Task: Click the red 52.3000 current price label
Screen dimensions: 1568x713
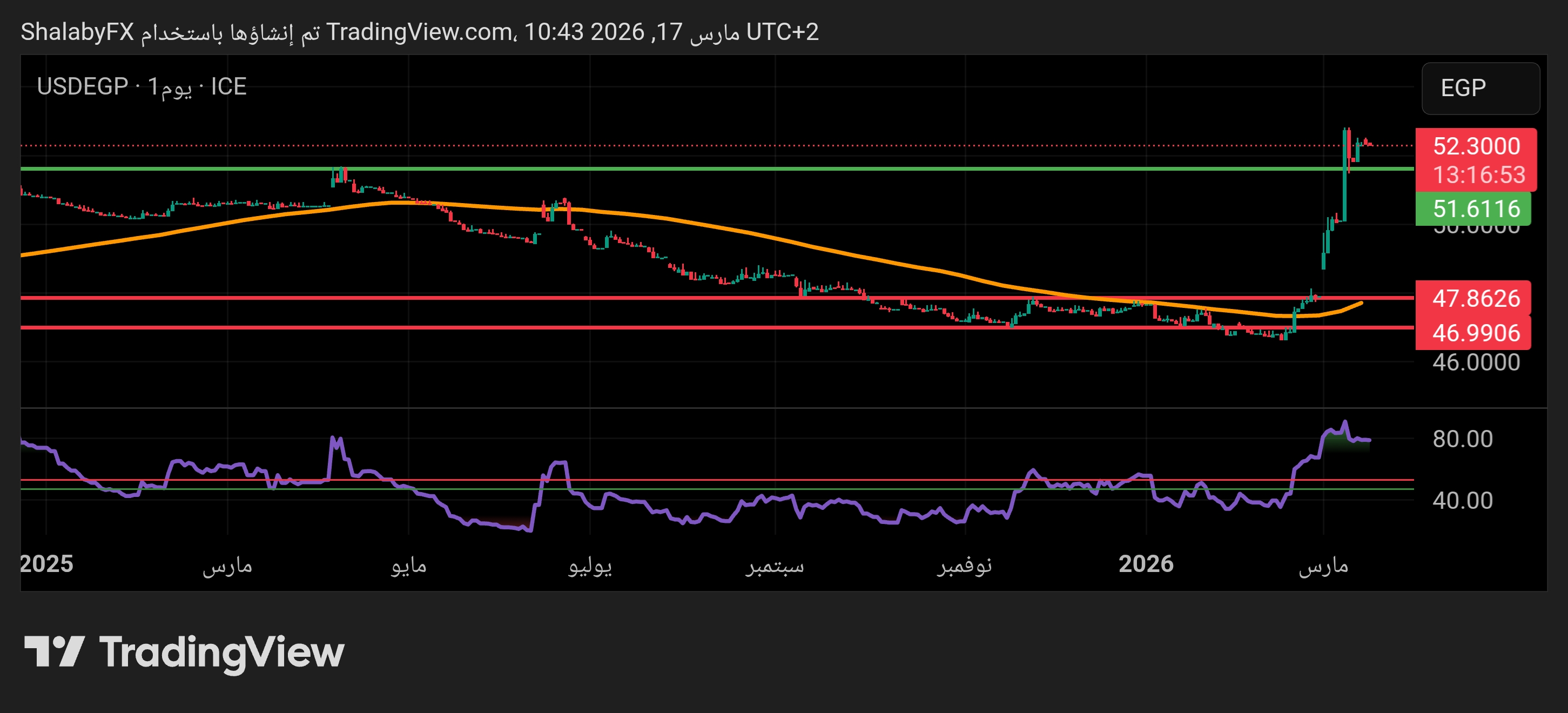Action: (x=1476, y=146)
